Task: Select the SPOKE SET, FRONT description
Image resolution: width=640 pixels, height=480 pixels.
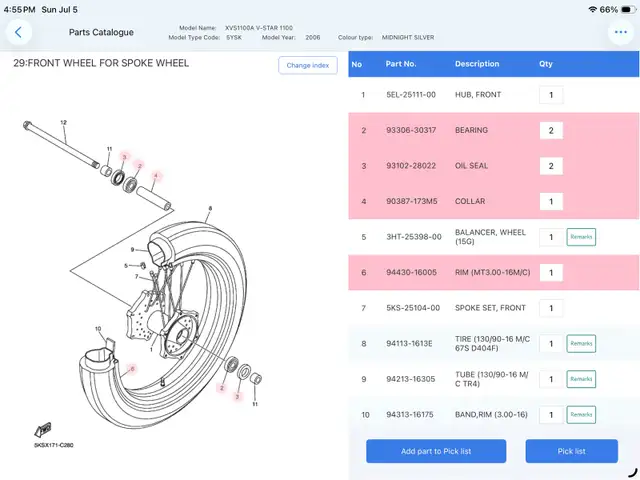Action: 490,308
